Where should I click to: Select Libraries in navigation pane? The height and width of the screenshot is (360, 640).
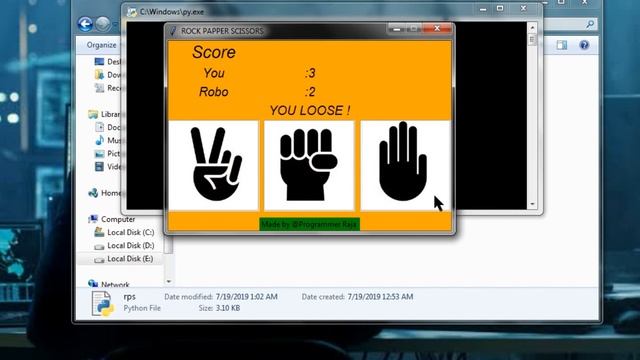[x=104, y=114]
